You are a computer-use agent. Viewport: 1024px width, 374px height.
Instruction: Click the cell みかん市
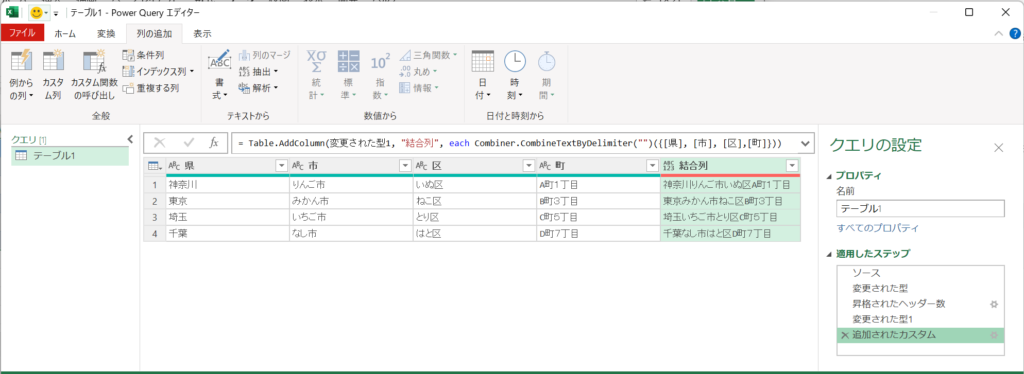click(351, 200)
